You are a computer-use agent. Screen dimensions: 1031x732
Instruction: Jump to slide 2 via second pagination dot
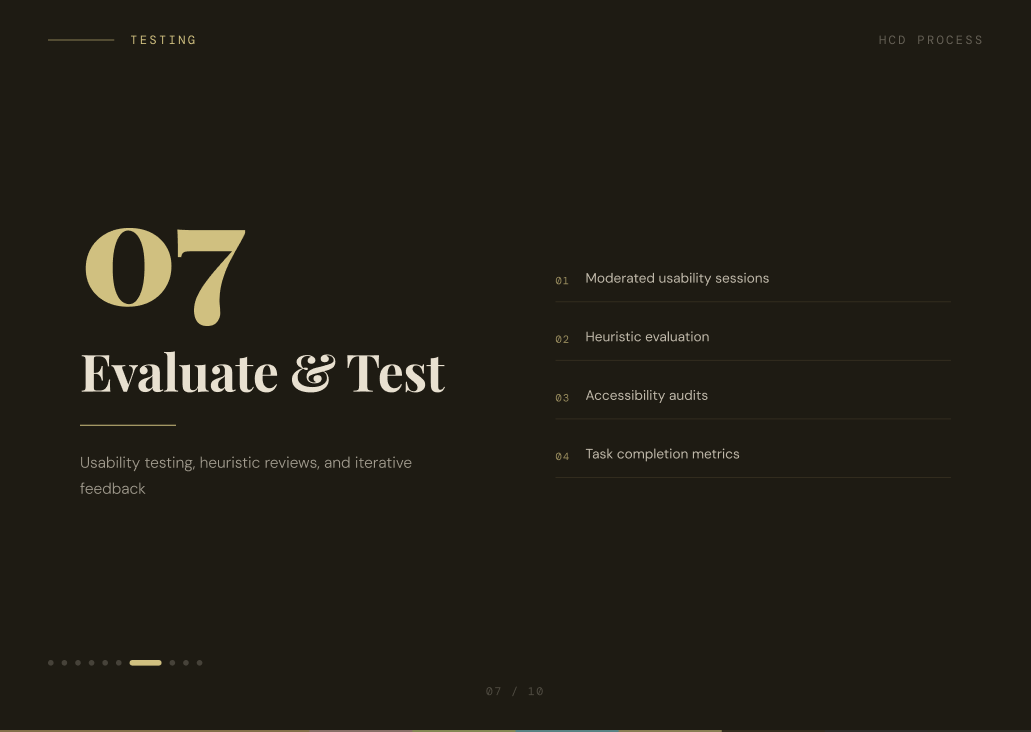click(x=64, y=663)
